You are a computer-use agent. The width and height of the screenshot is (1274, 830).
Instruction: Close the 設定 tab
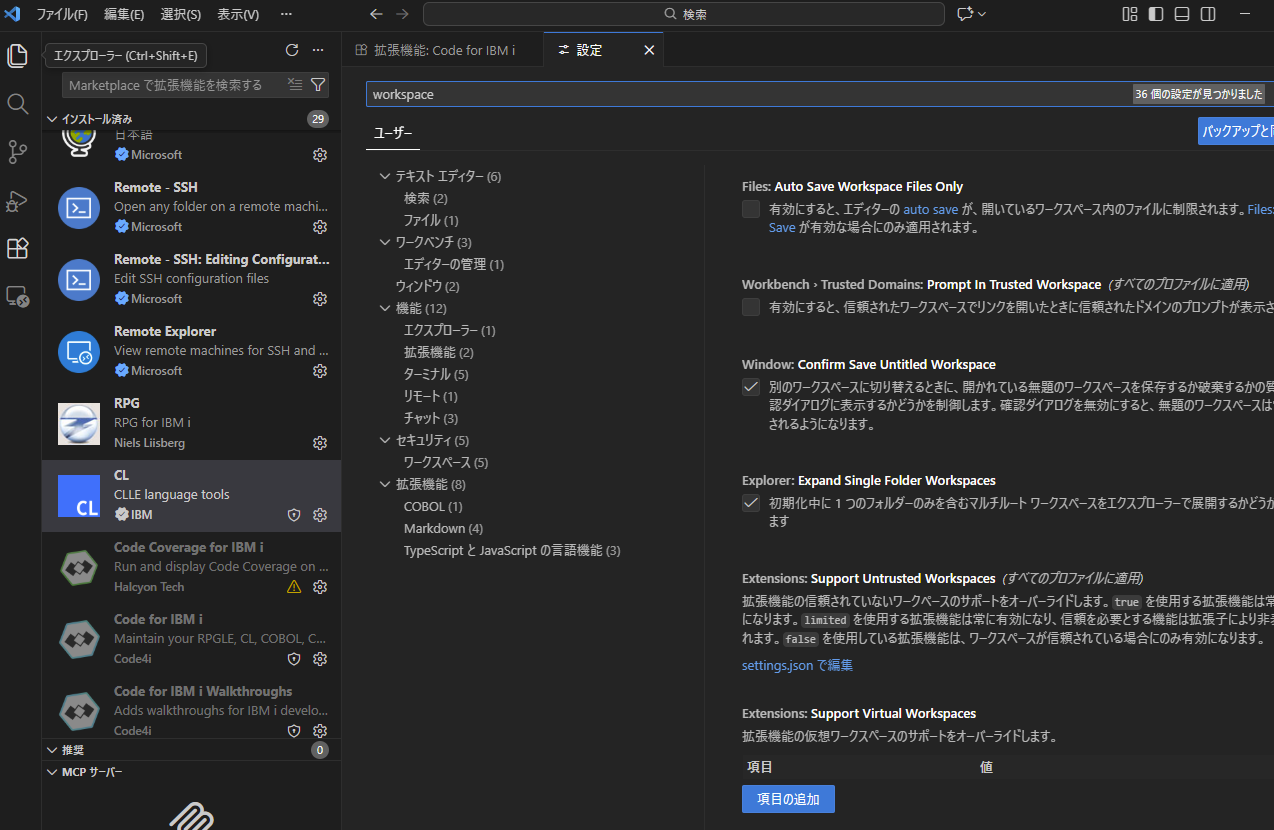(649, 50)
